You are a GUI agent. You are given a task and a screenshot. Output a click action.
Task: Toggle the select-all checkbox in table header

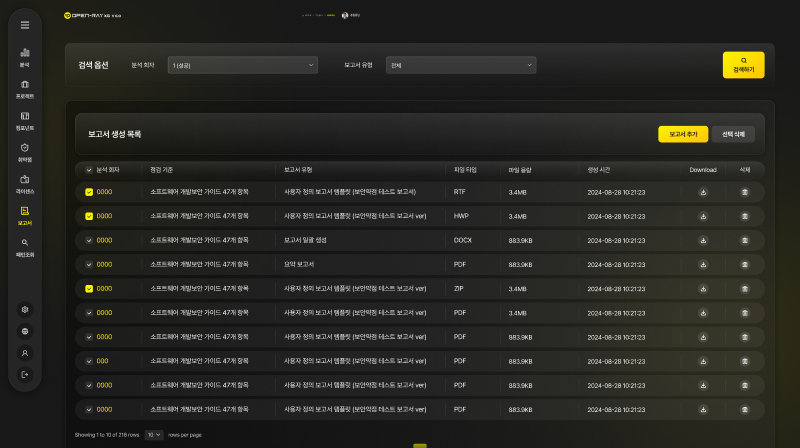[89, 170]
